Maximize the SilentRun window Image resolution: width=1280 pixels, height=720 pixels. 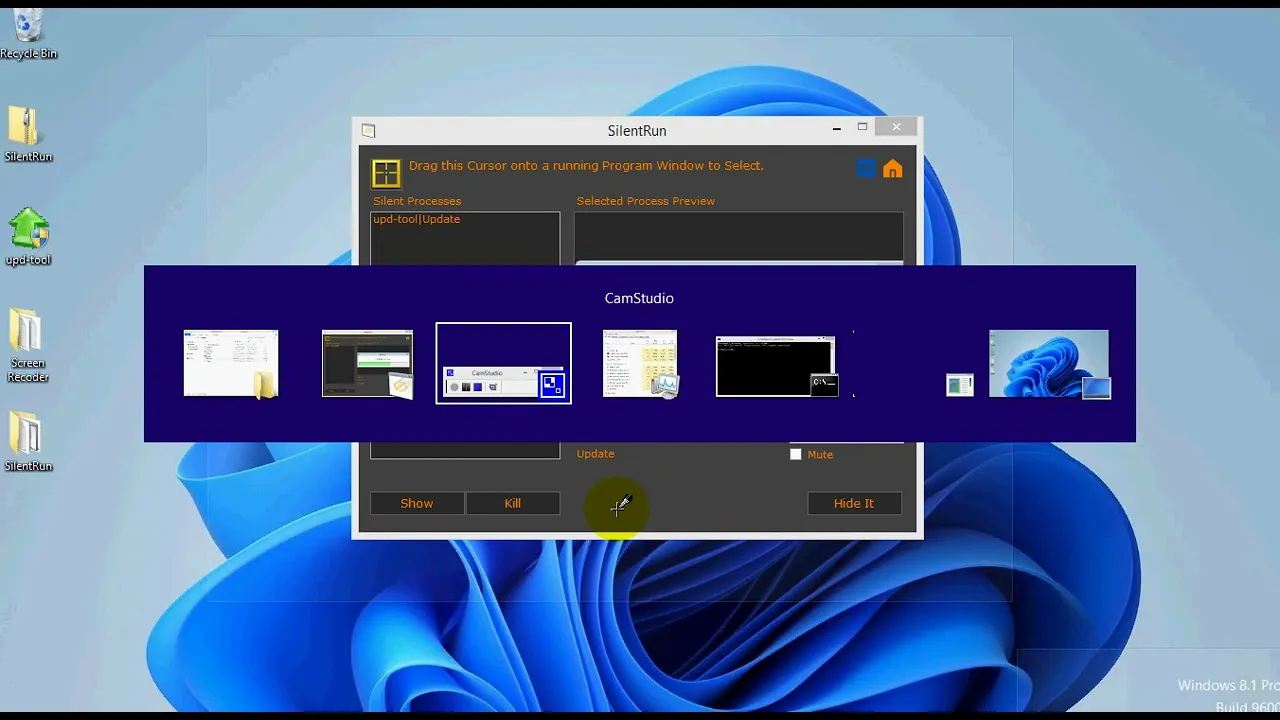[x=862, y=127]
